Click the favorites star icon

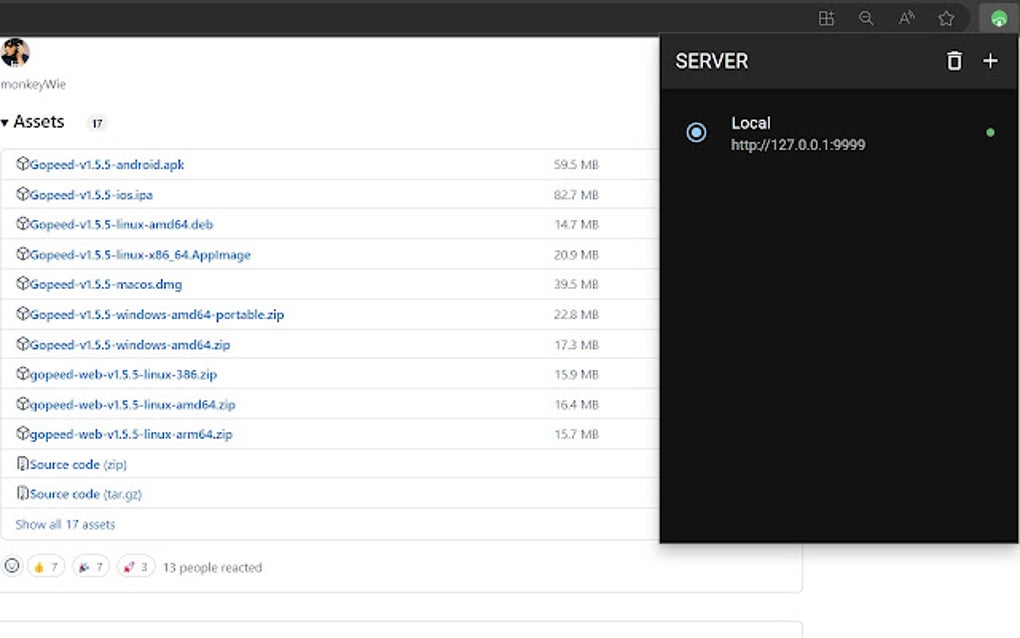946,18
